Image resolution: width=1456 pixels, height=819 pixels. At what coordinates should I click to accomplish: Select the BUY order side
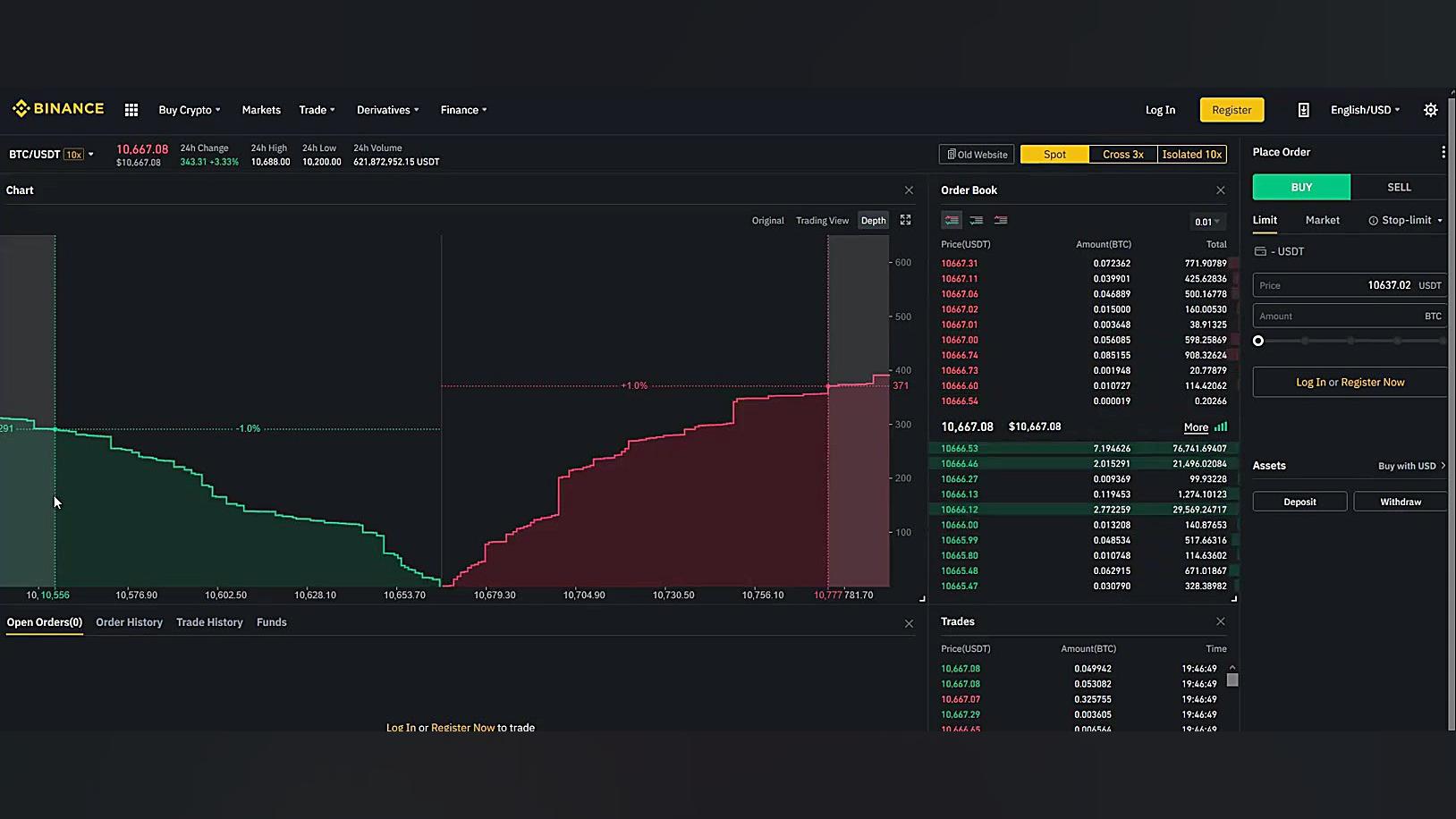click(x=1301, y=187)
